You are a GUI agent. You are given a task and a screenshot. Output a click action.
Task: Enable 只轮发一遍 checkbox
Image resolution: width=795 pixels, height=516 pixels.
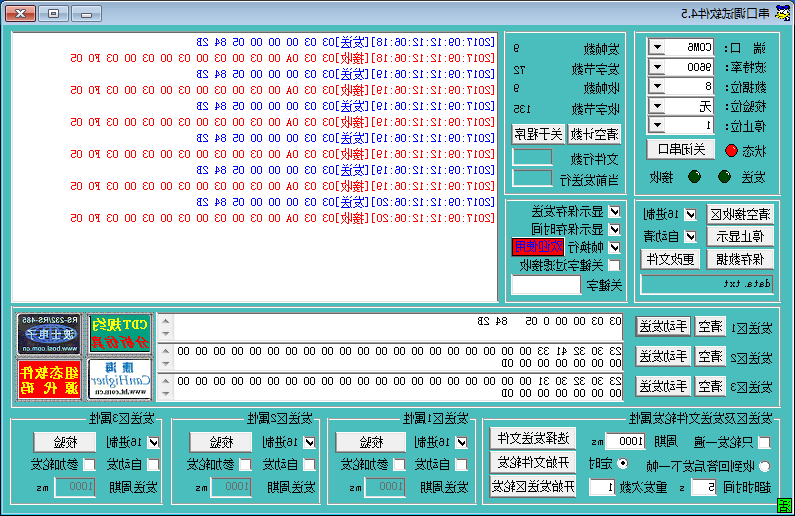pyautogui.click(x=764, y=443)
